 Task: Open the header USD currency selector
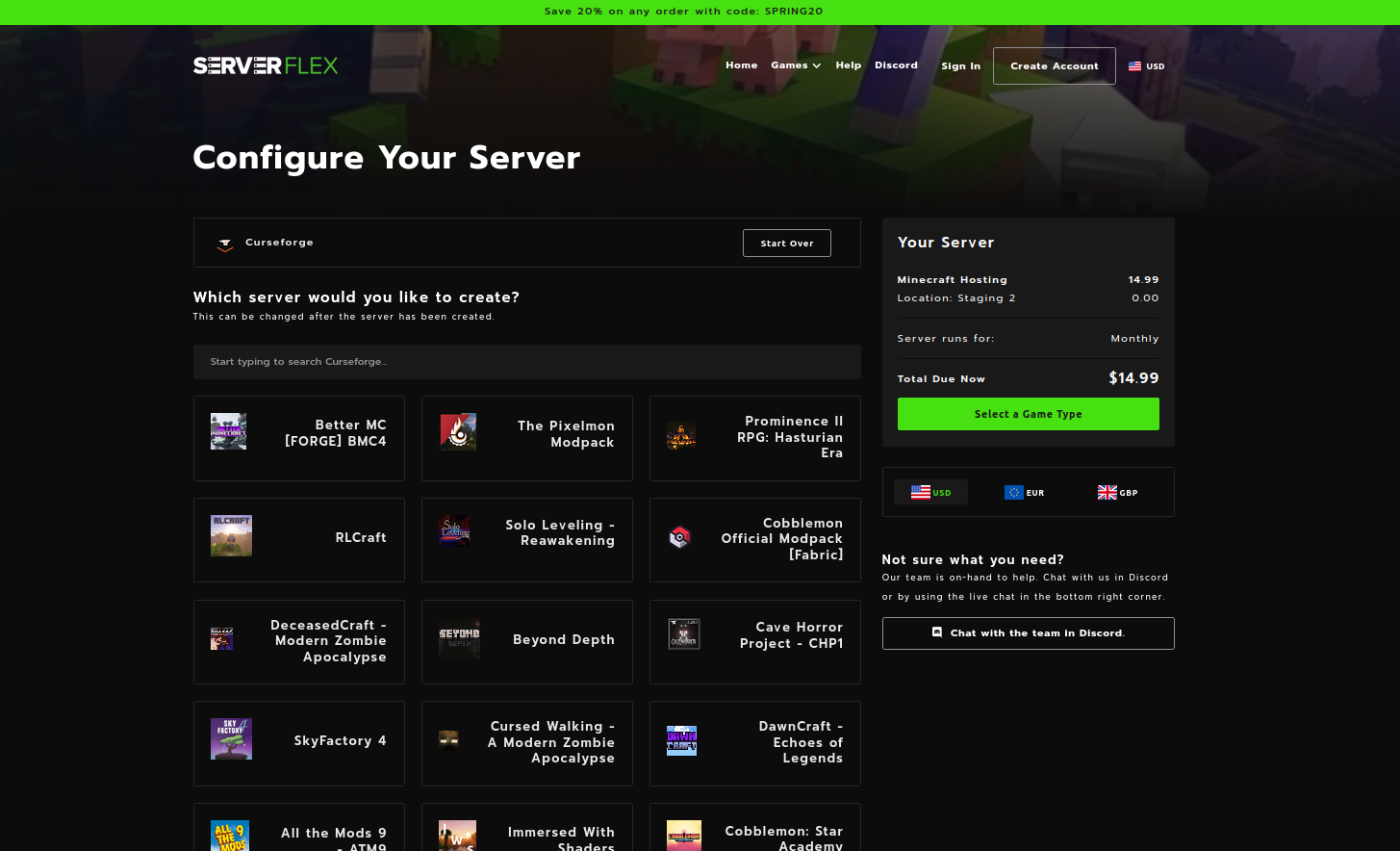click(1147, 66)
